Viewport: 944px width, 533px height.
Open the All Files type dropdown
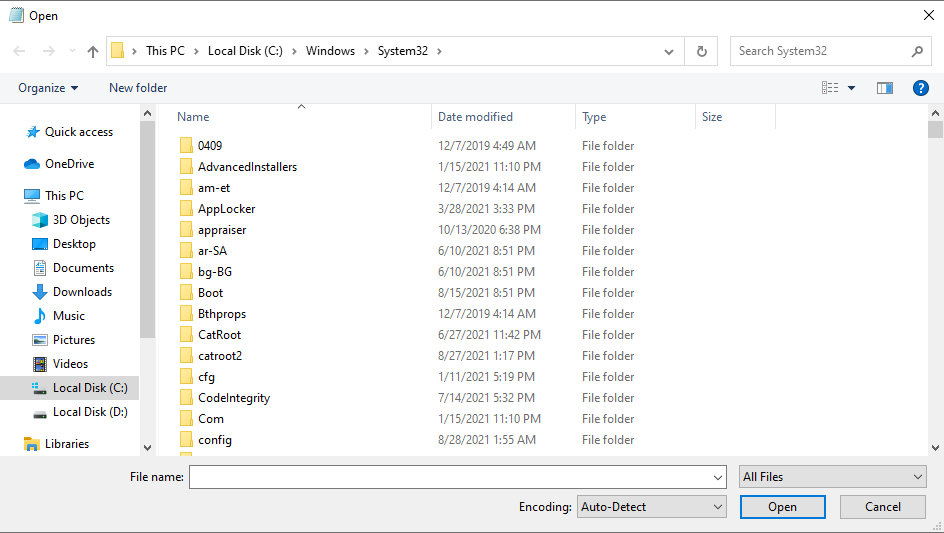click(x=832, y=477)
